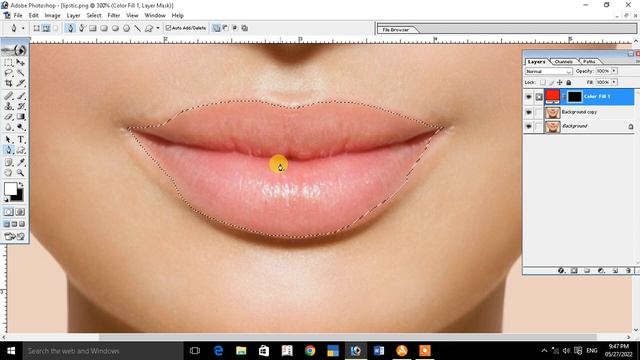Hide the Background copy layer
The height and width of the screenshot is (360, 640).
pyautogui.click(x=529, y=112)
